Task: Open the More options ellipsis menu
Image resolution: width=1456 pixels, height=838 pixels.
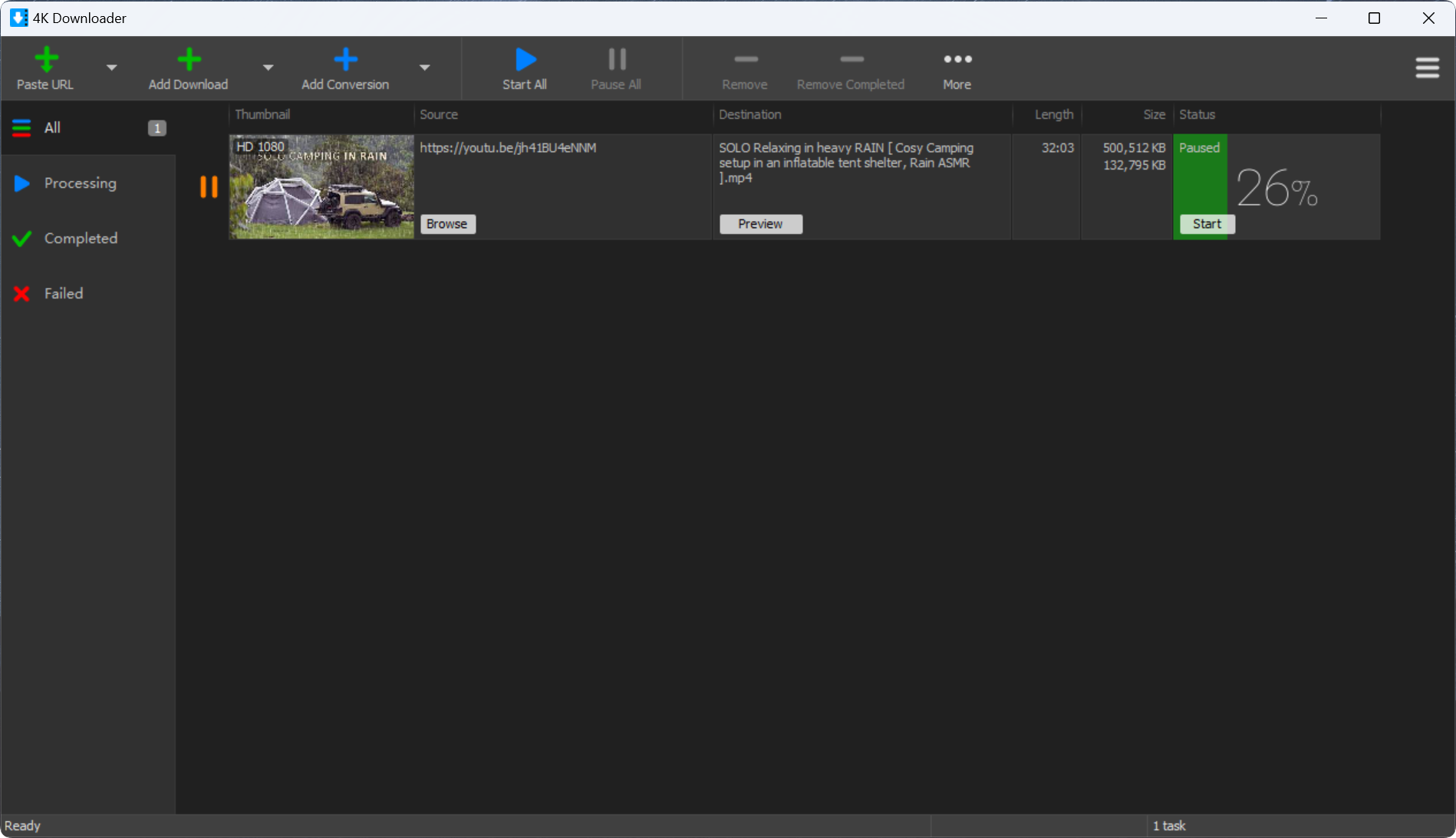Action: coord(957,60)
